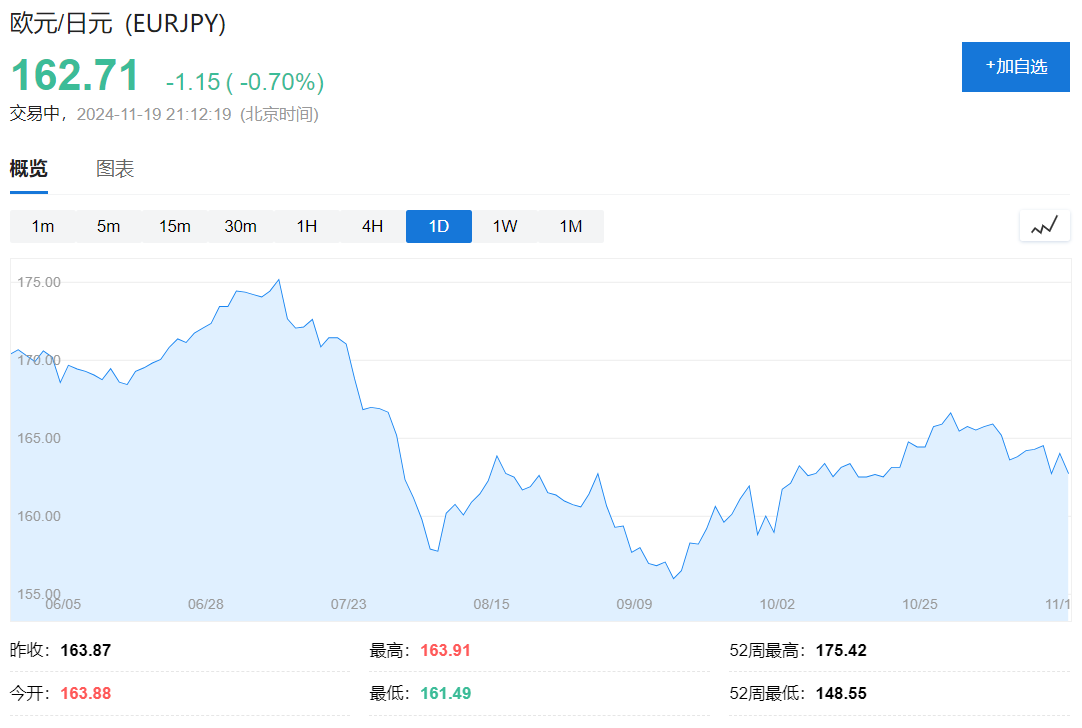Select the 1D timeframe button

click(438, 226)
